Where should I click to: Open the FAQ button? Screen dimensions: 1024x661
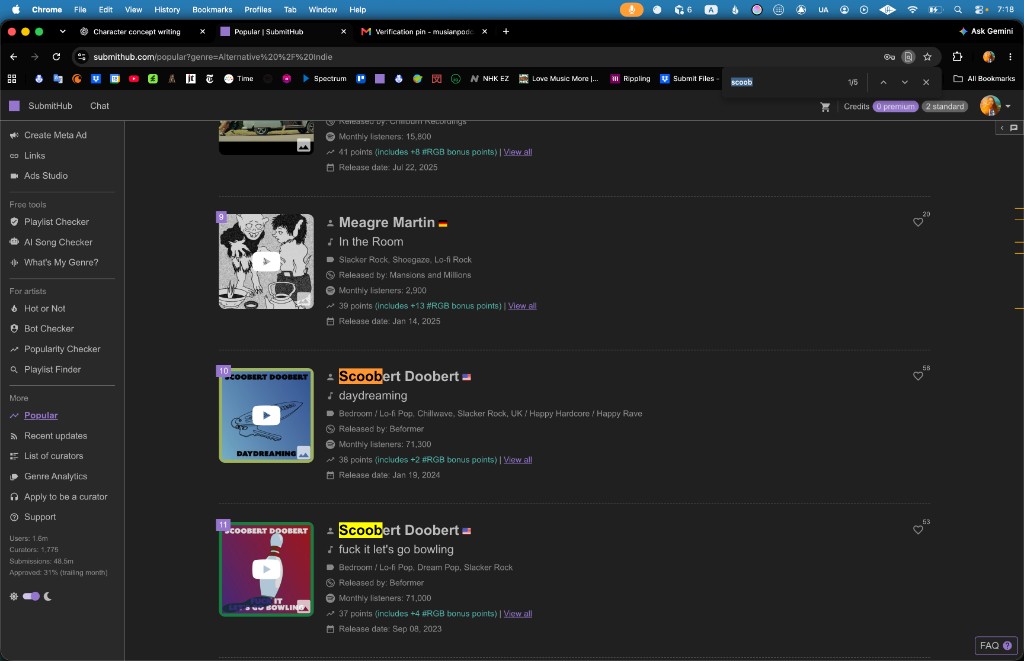pos(995,645)
